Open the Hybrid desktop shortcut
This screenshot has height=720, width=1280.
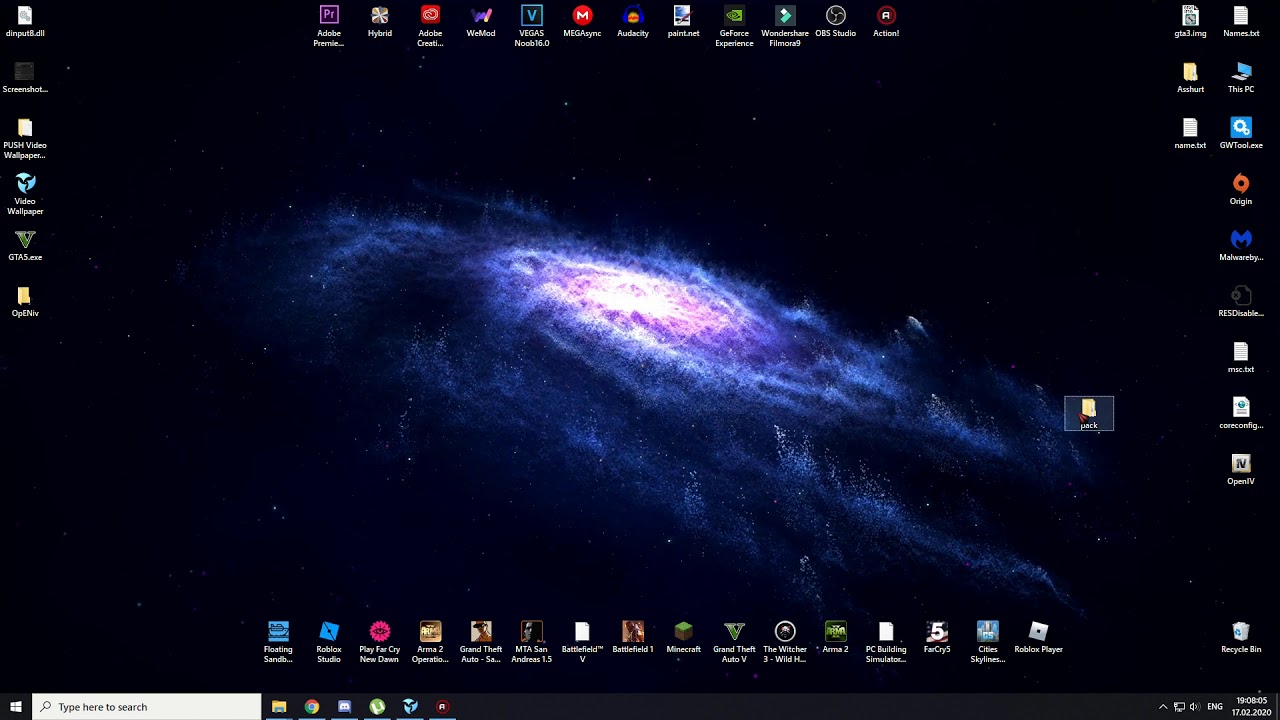tap(380, 22)
